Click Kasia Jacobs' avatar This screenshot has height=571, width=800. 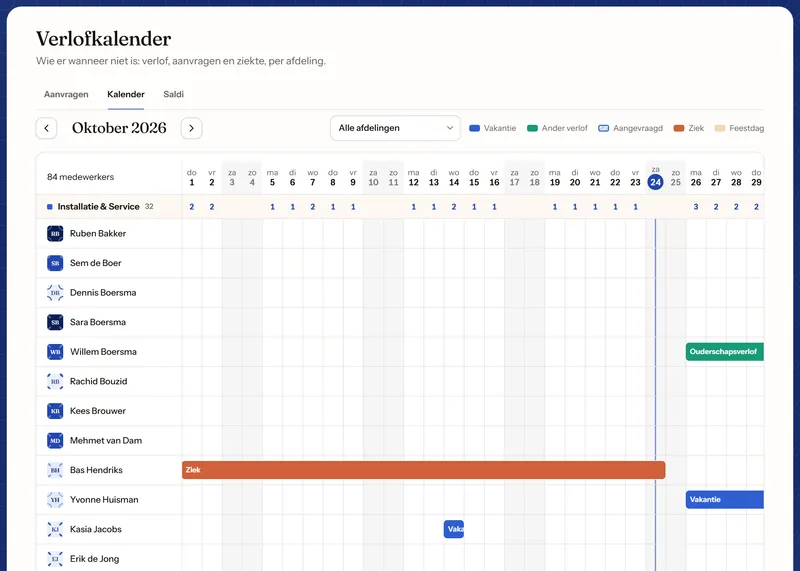pyautogui.click(x=55, y=530)
